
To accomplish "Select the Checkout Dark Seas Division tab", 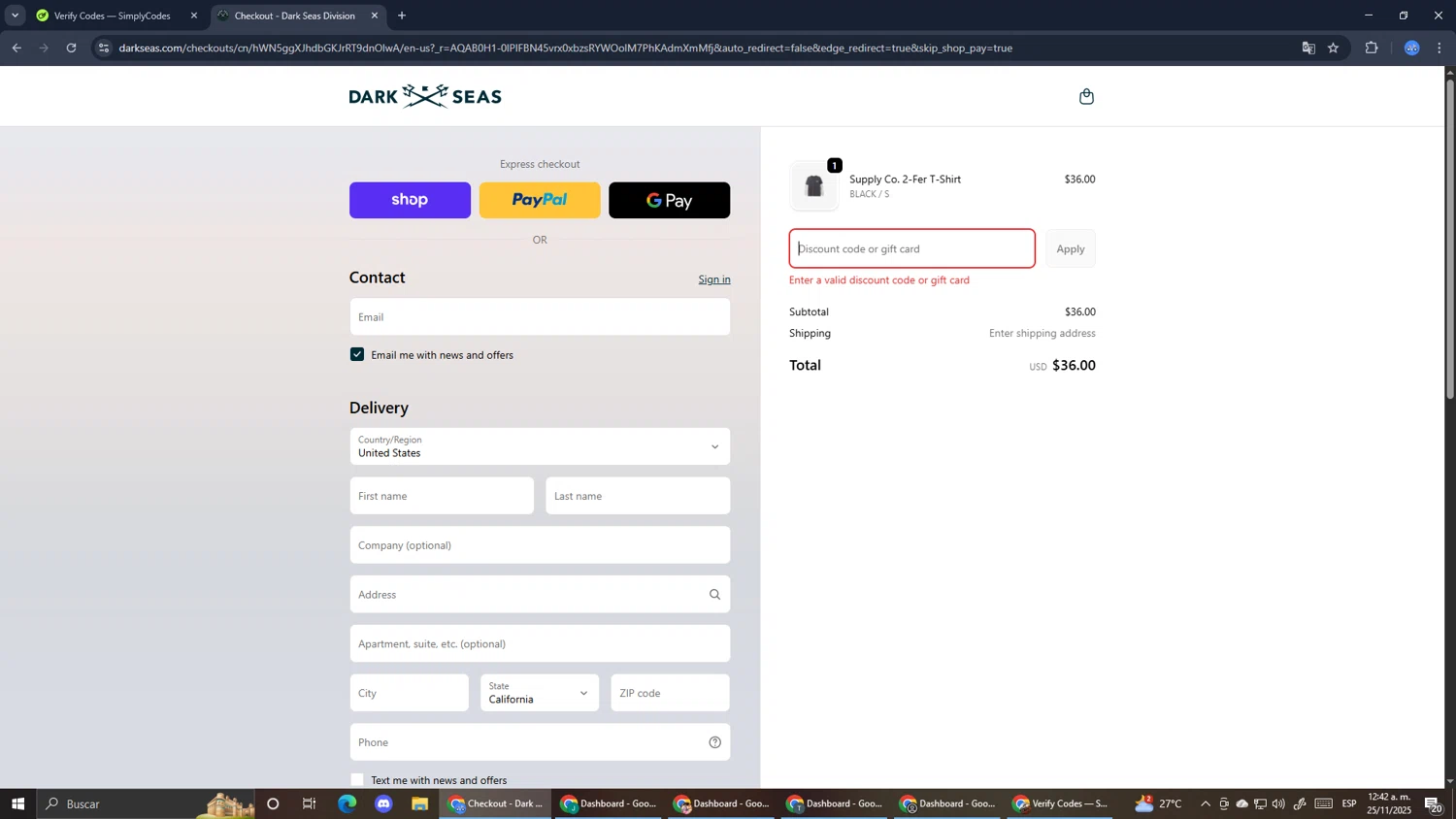I will click(x=293, y=16).
